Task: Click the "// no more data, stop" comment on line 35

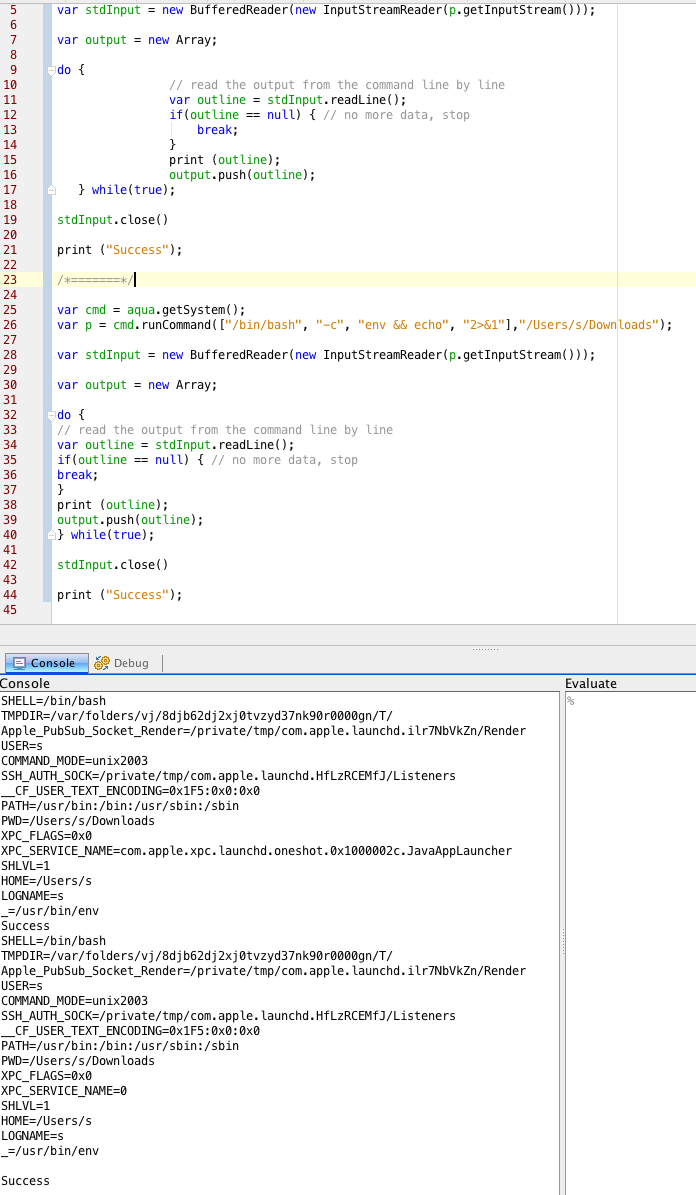Action: tap(284, 460)
